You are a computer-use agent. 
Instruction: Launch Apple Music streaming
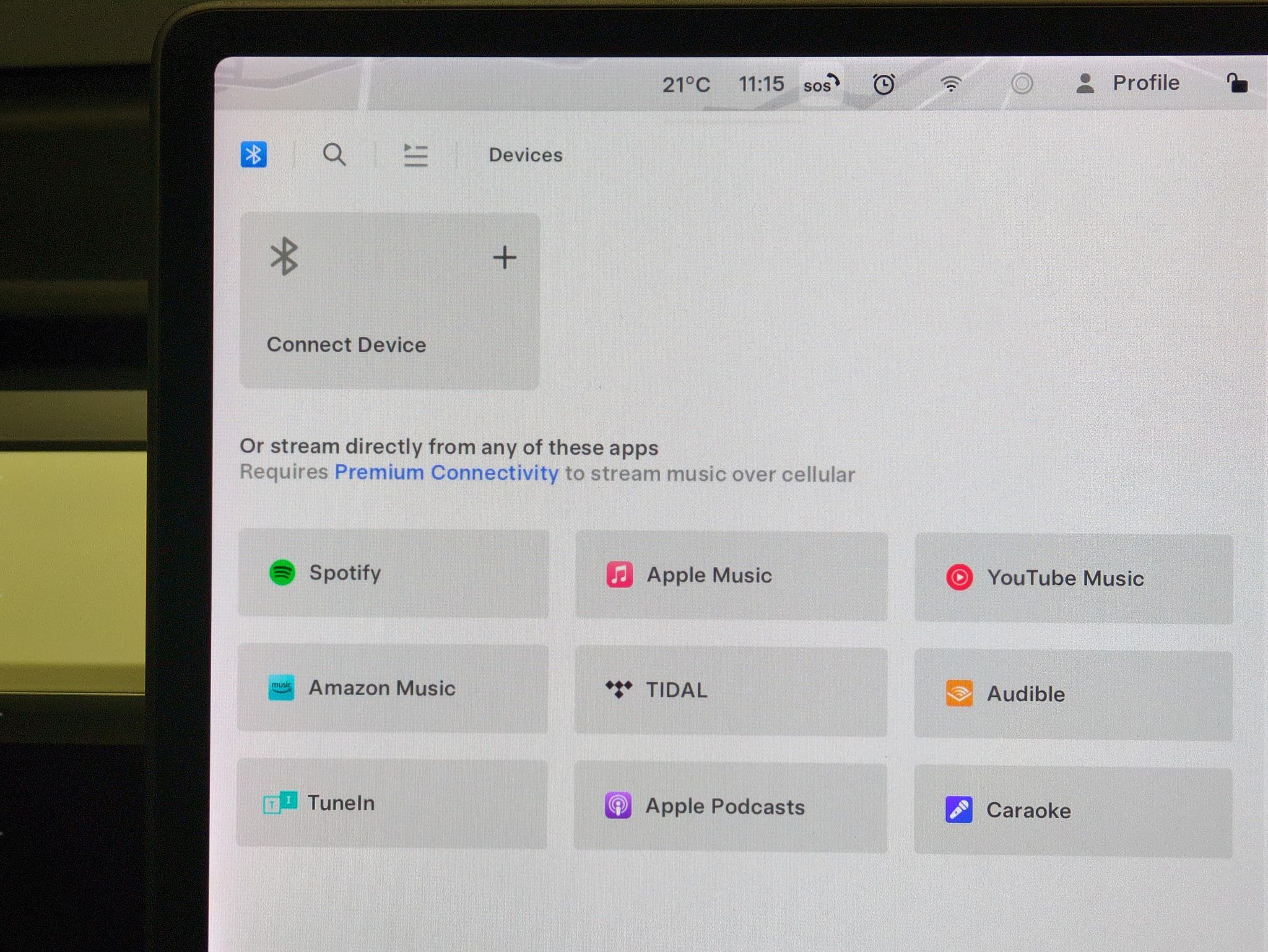[731, 576]
